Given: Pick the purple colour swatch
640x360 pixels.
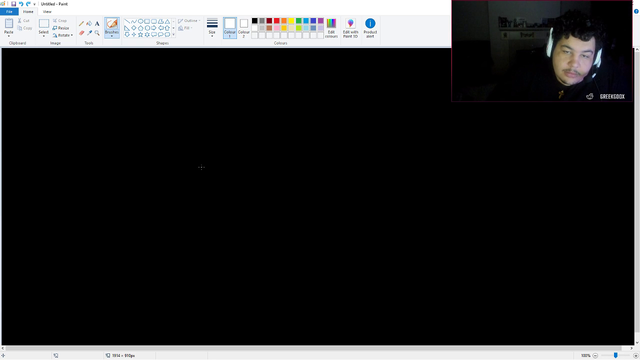Looking at the screenshot, I should [x=321, y=21].
